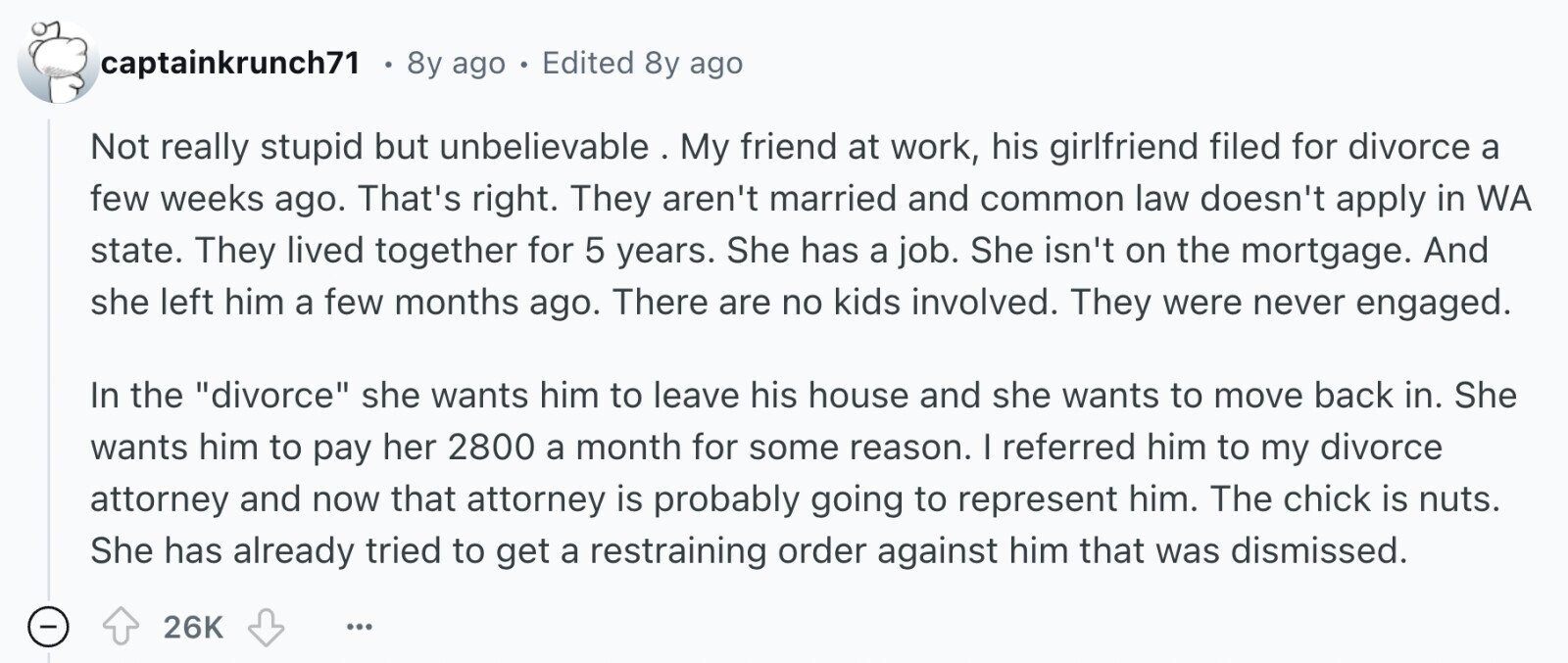Image resolution: width=1568 pixels, height=663 pixels.
Task: Click the quoted word "divorce" in second paragraph
Action: (x=273, y=396)
